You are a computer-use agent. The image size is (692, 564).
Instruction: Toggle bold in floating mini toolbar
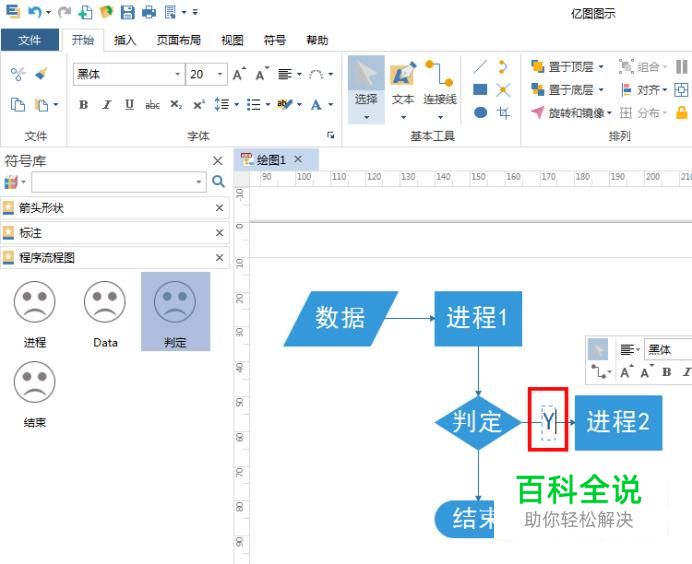coord(666,372)
